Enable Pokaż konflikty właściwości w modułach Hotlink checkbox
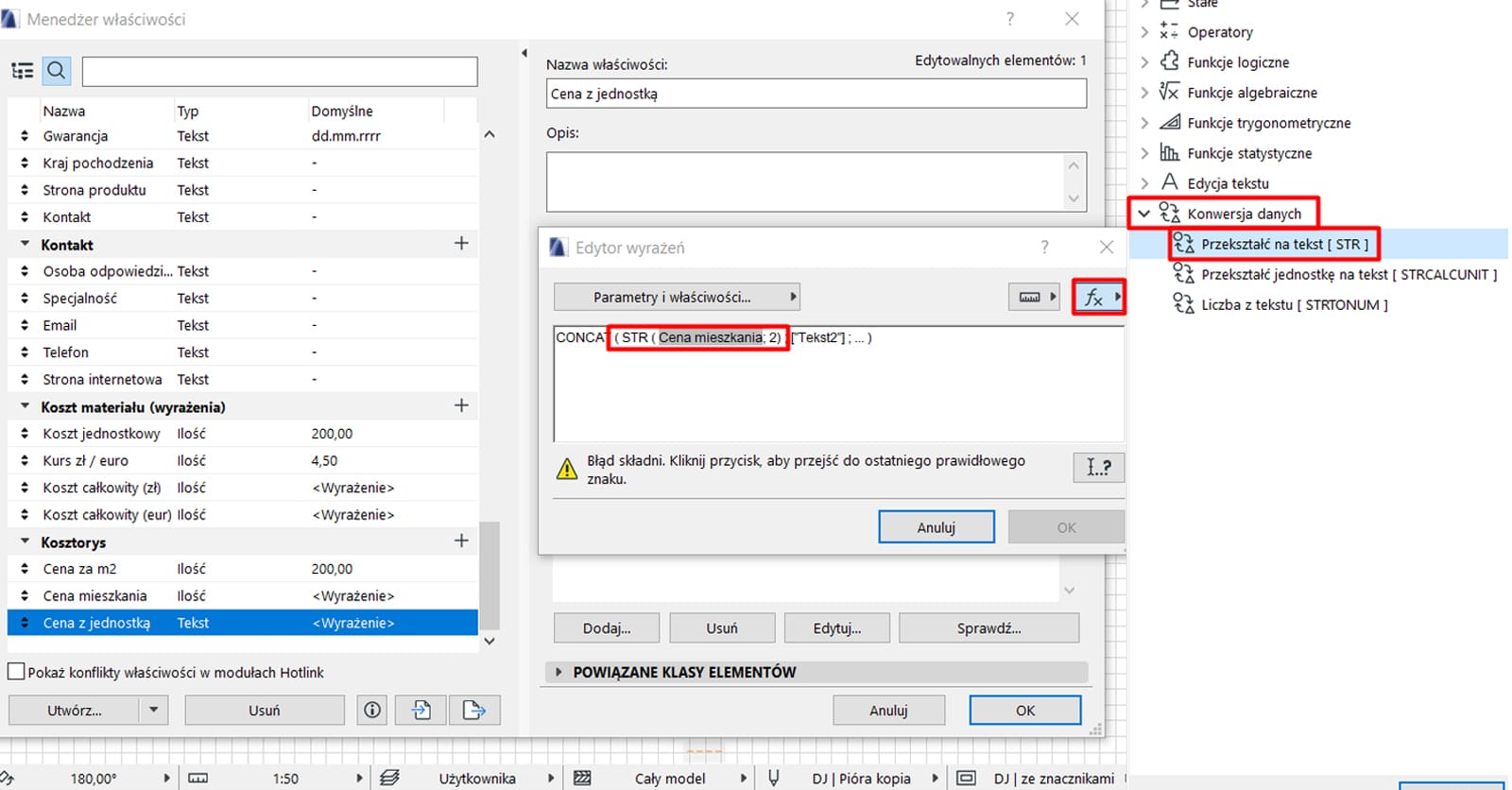 pos(16,672)
